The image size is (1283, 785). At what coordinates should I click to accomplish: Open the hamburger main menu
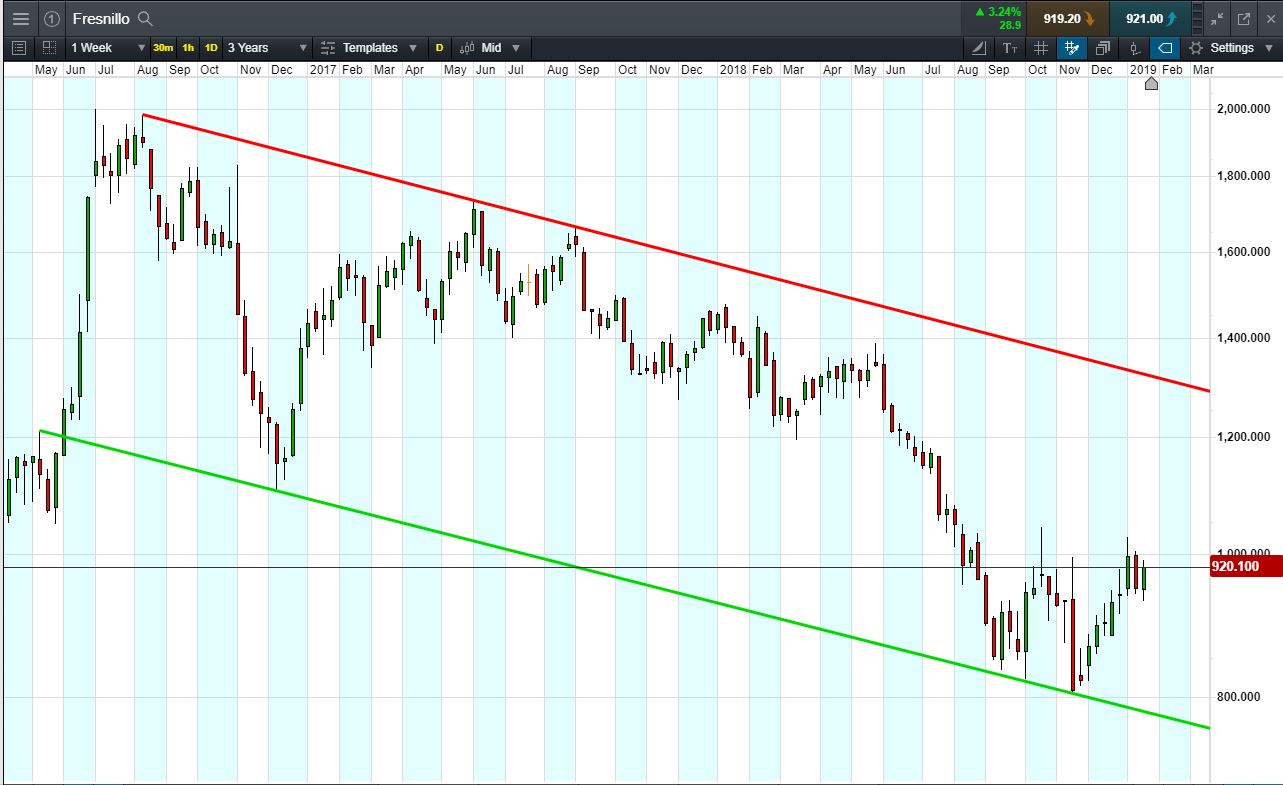[20, 19]
